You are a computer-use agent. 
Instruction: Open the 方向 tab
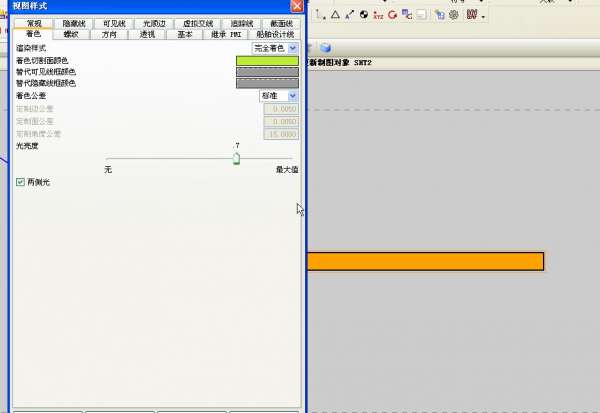coord(109,34)
